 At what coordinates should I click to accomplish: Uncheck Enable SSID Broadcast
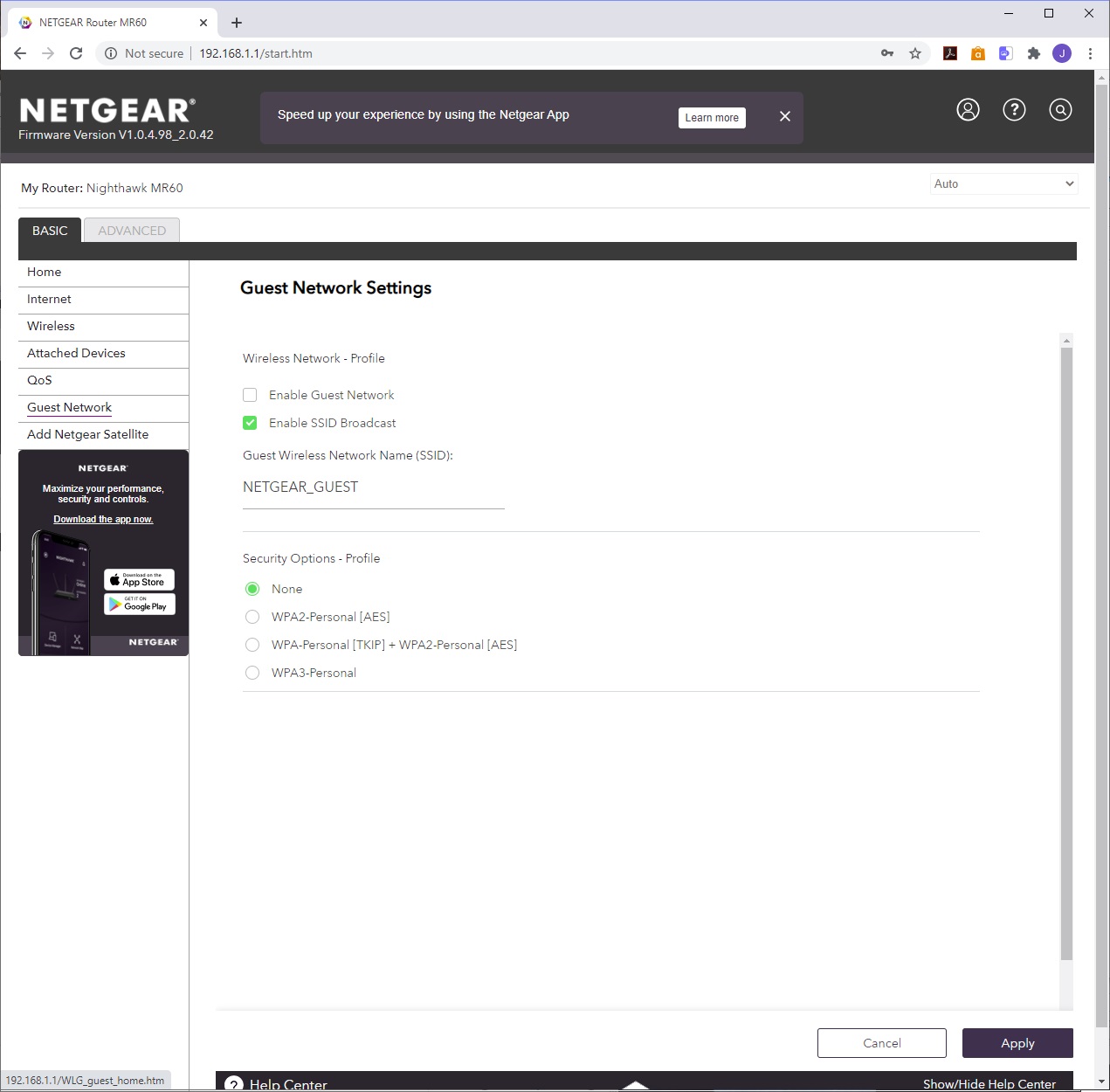click(250, 423)
